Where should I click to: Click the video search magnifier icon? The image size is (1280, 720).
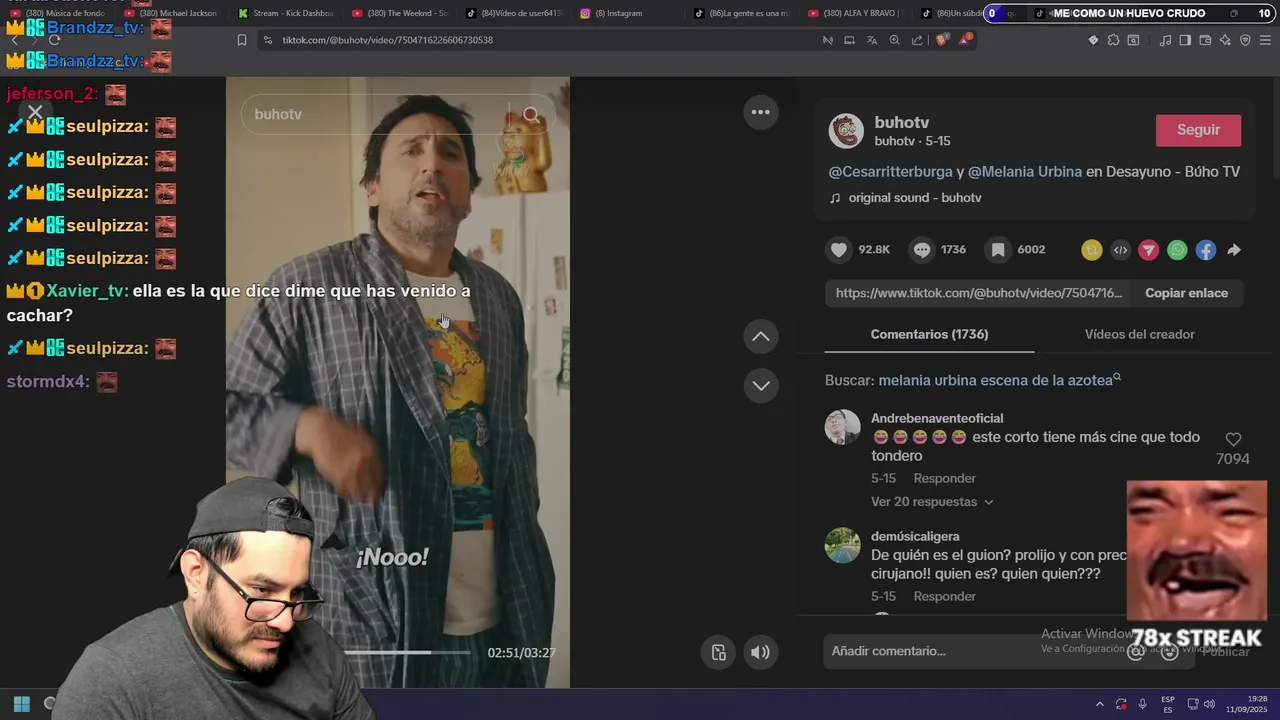coord(531,115)
